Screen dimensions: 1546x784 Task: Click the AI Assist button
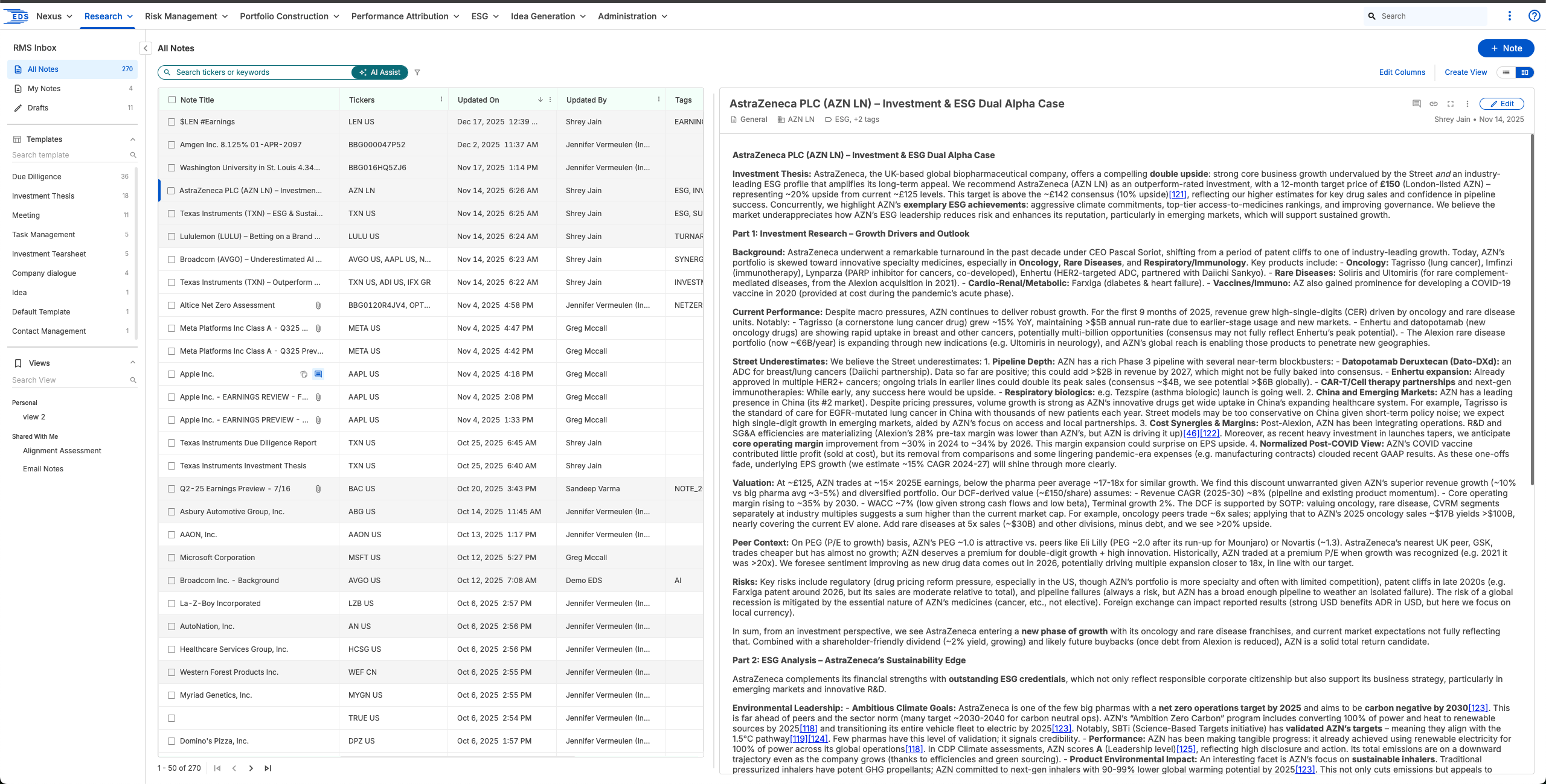point(380,72)
